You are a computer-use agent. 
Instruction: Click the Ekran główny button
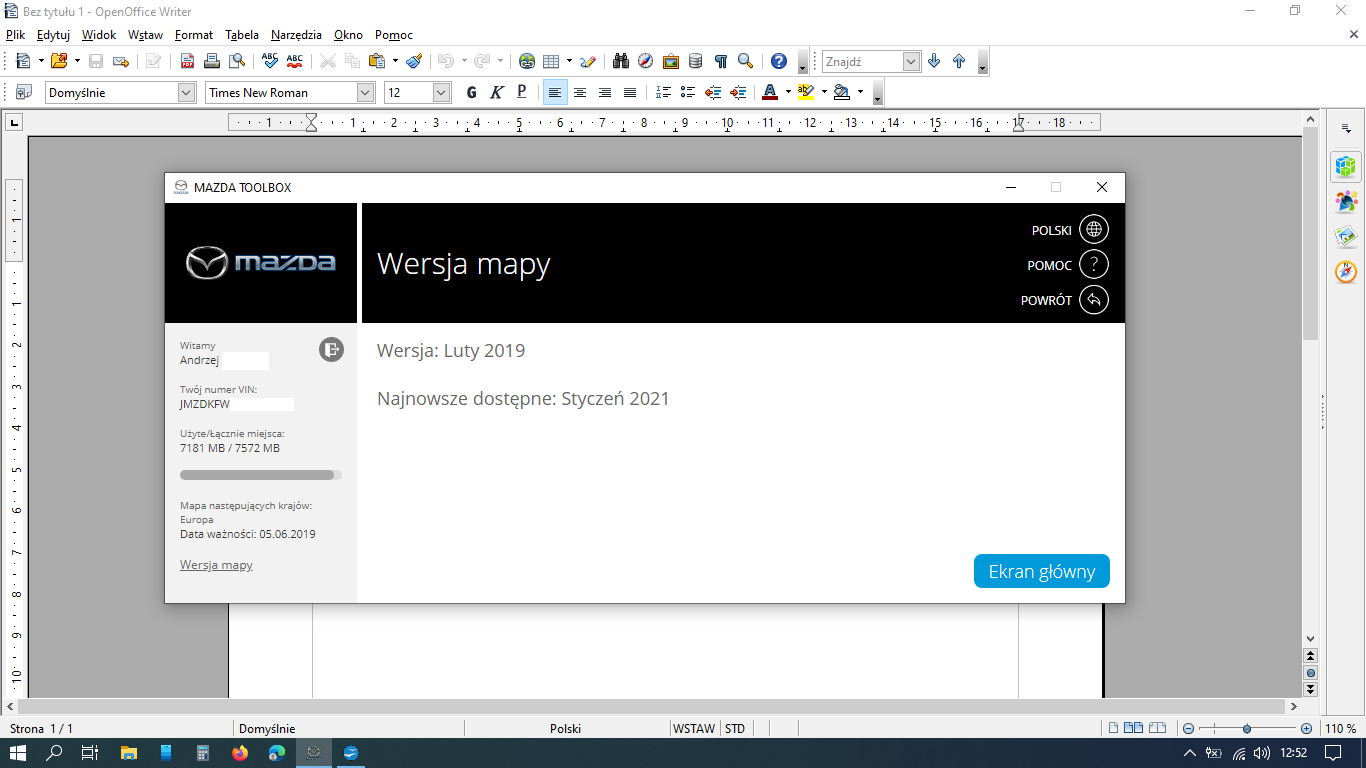(1041, 572)
